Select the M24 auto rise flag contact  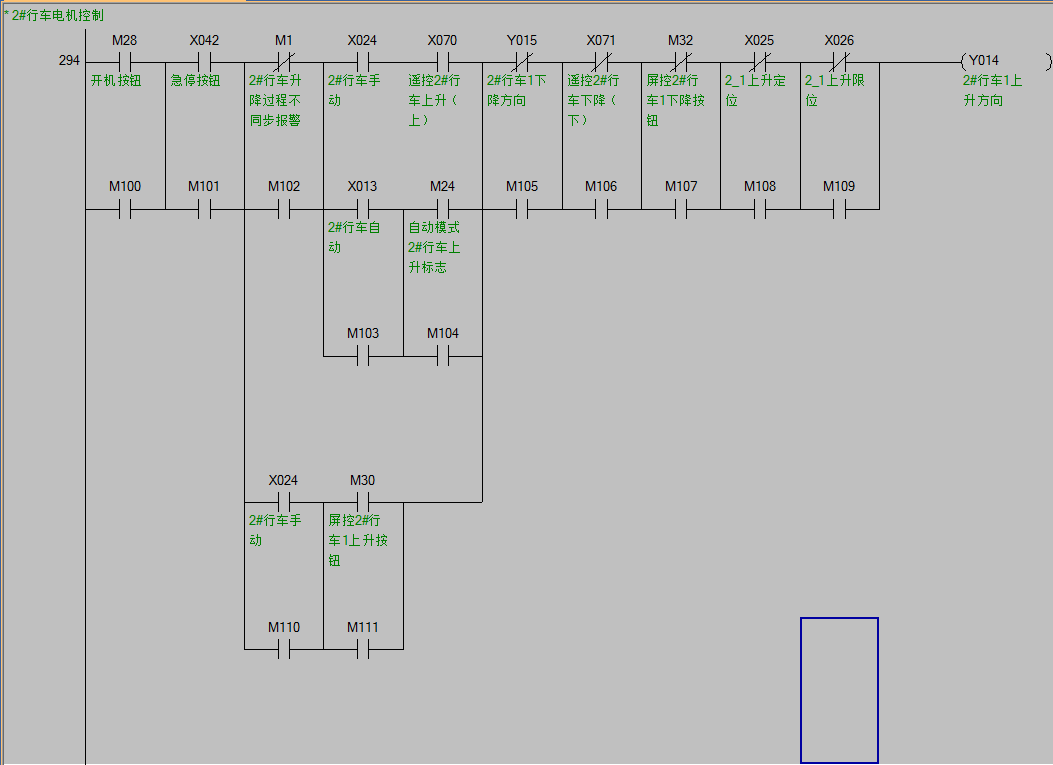coord(442,209)
